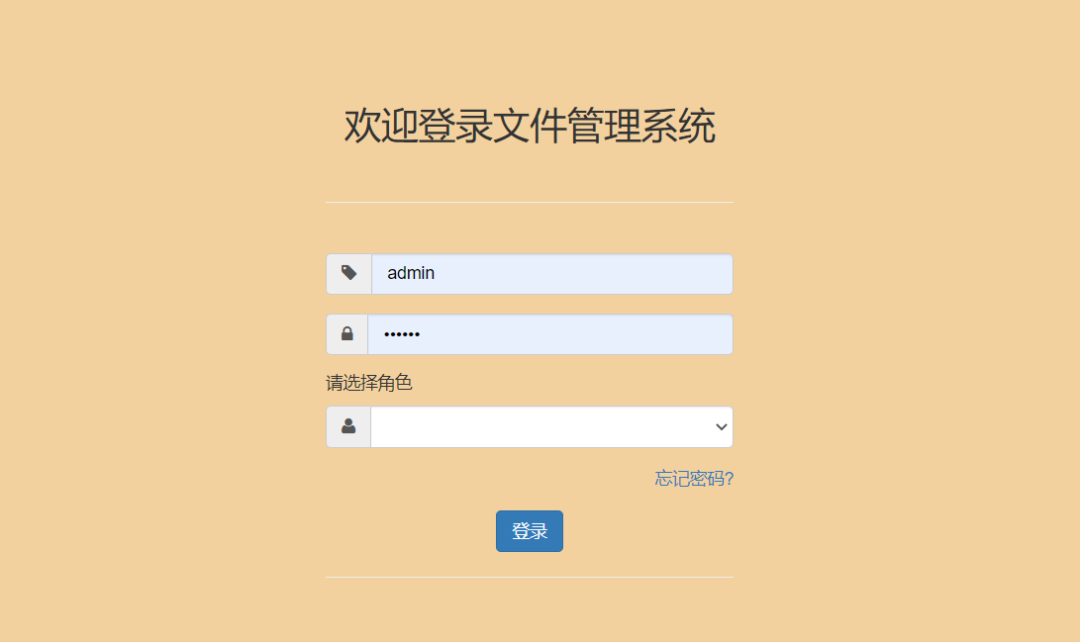Click the divider line below the title
1080x642 pixels.
(x=530, y=203)
